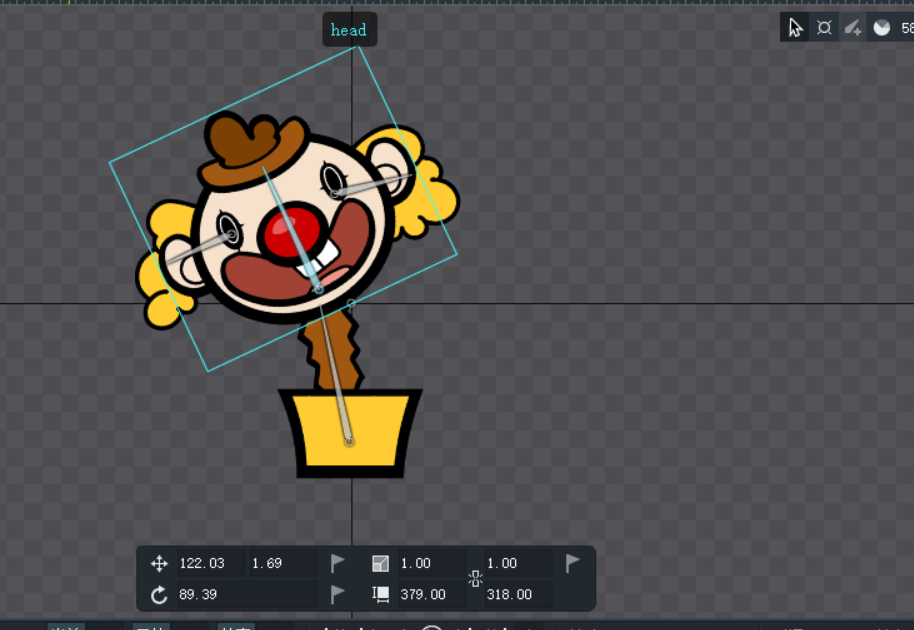Click the move translate icon
Image resolution: width=914 pixels, height=630 pixels.
tap(159, 563)
